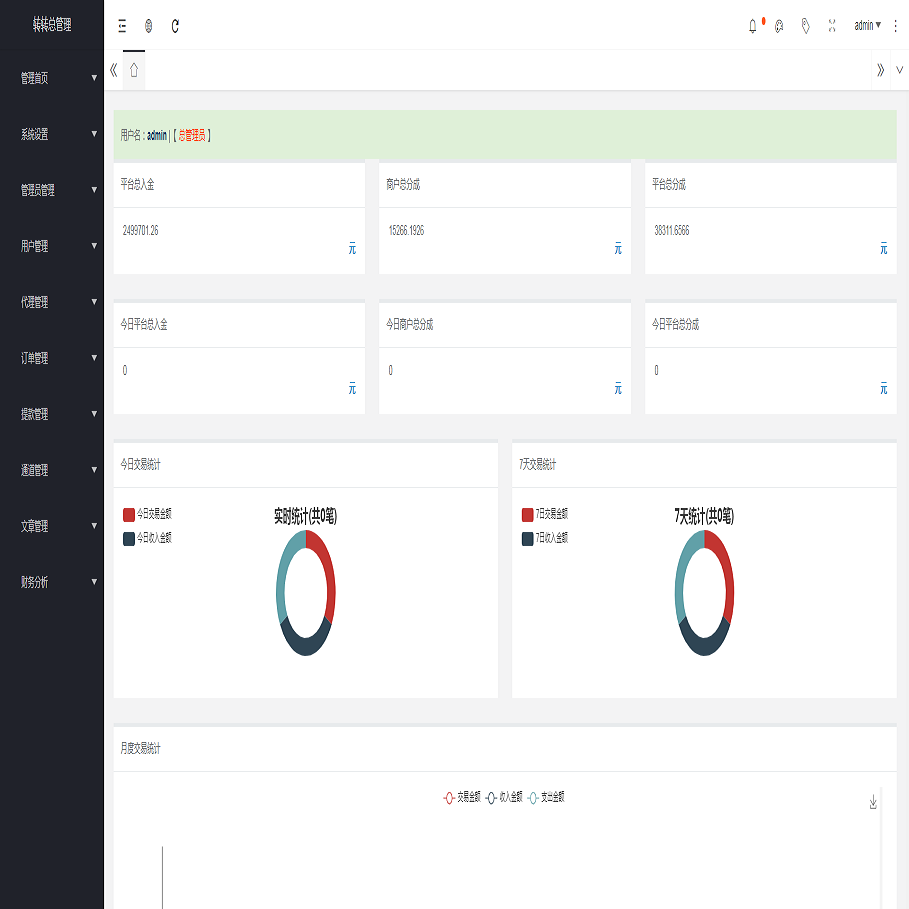Click the tag note icon in header

tap(805, 26)
